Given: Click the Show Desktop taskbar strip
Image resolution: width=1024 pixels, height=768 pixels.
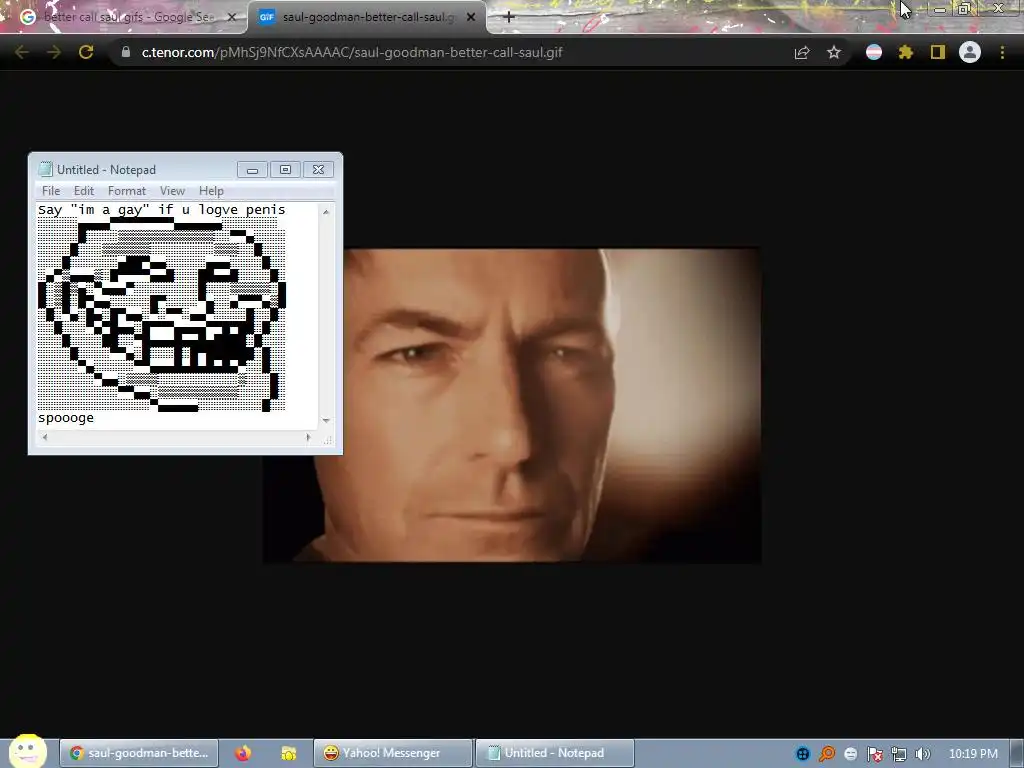Looking at the screenshot, I should [x=1017, y=754].
